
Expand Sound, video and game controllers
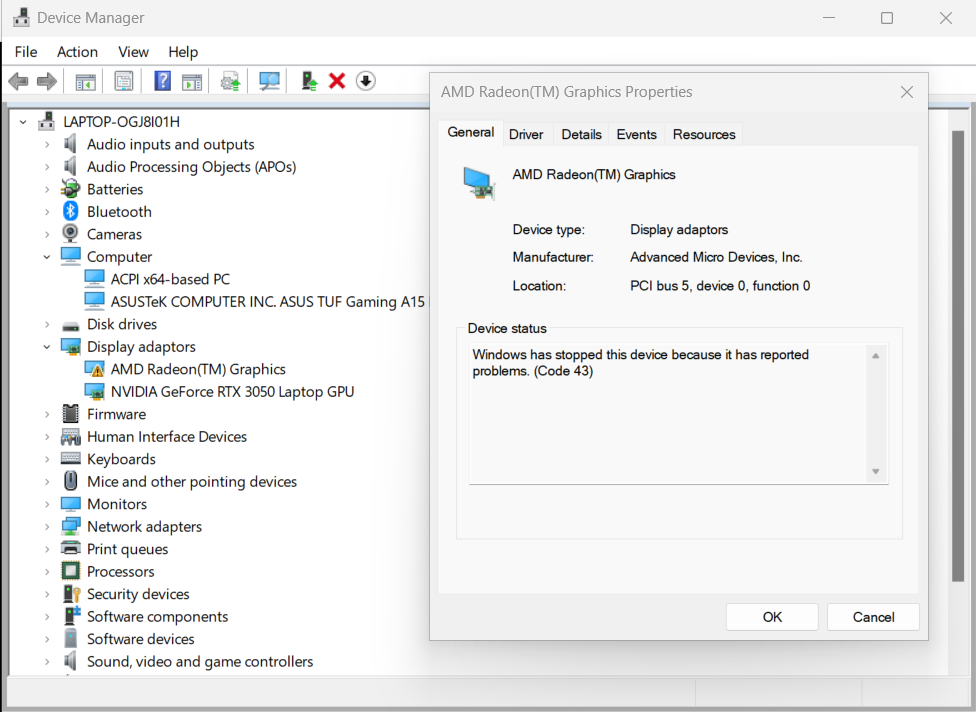point(47,661)
